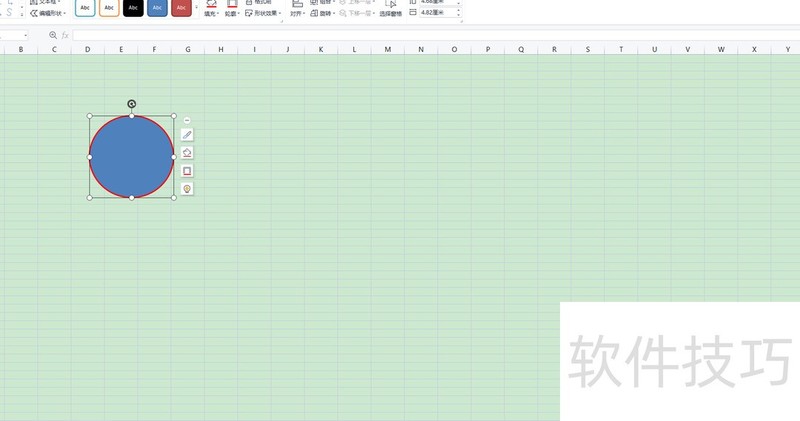Select column R header

tap(554, 49)
